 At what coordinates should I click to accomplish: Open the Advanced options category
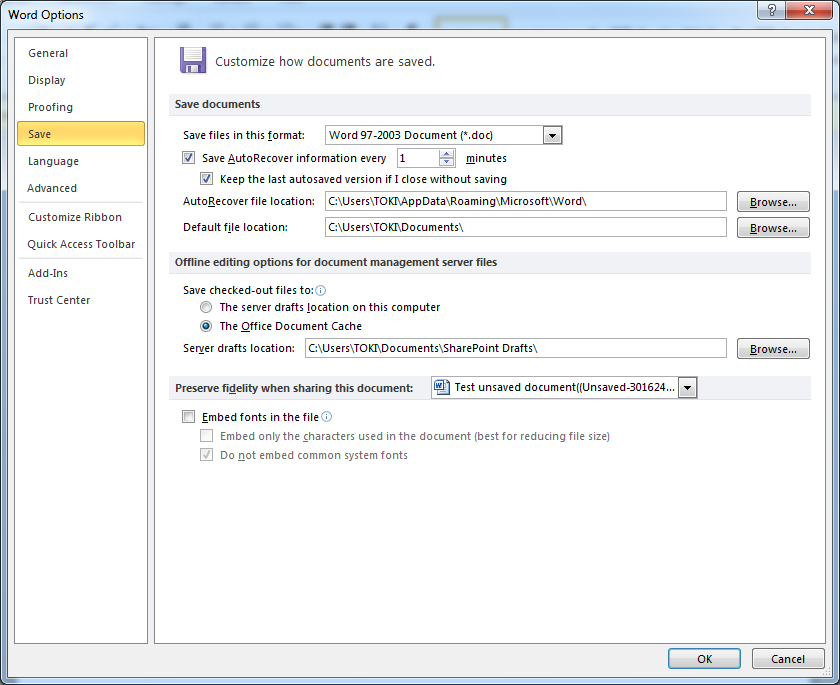pos(81,188)
